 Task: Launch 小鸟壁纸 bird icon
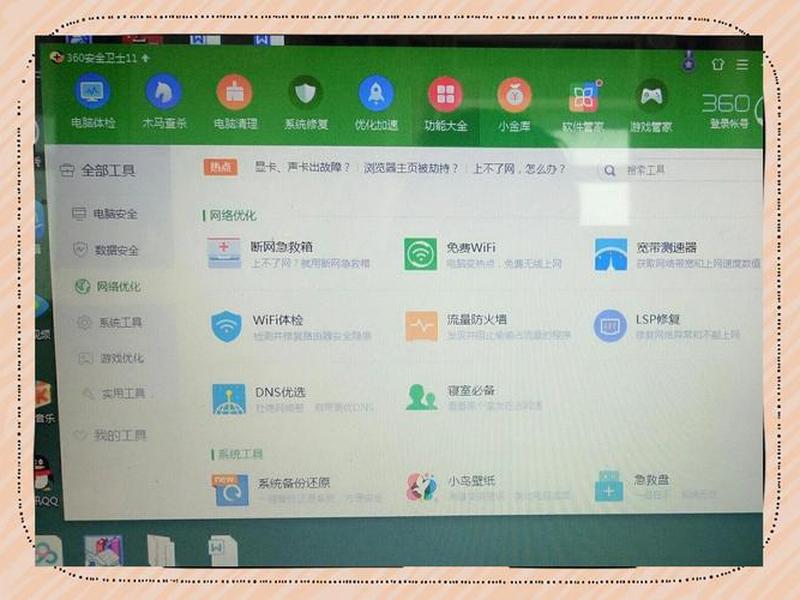point(421,487)
